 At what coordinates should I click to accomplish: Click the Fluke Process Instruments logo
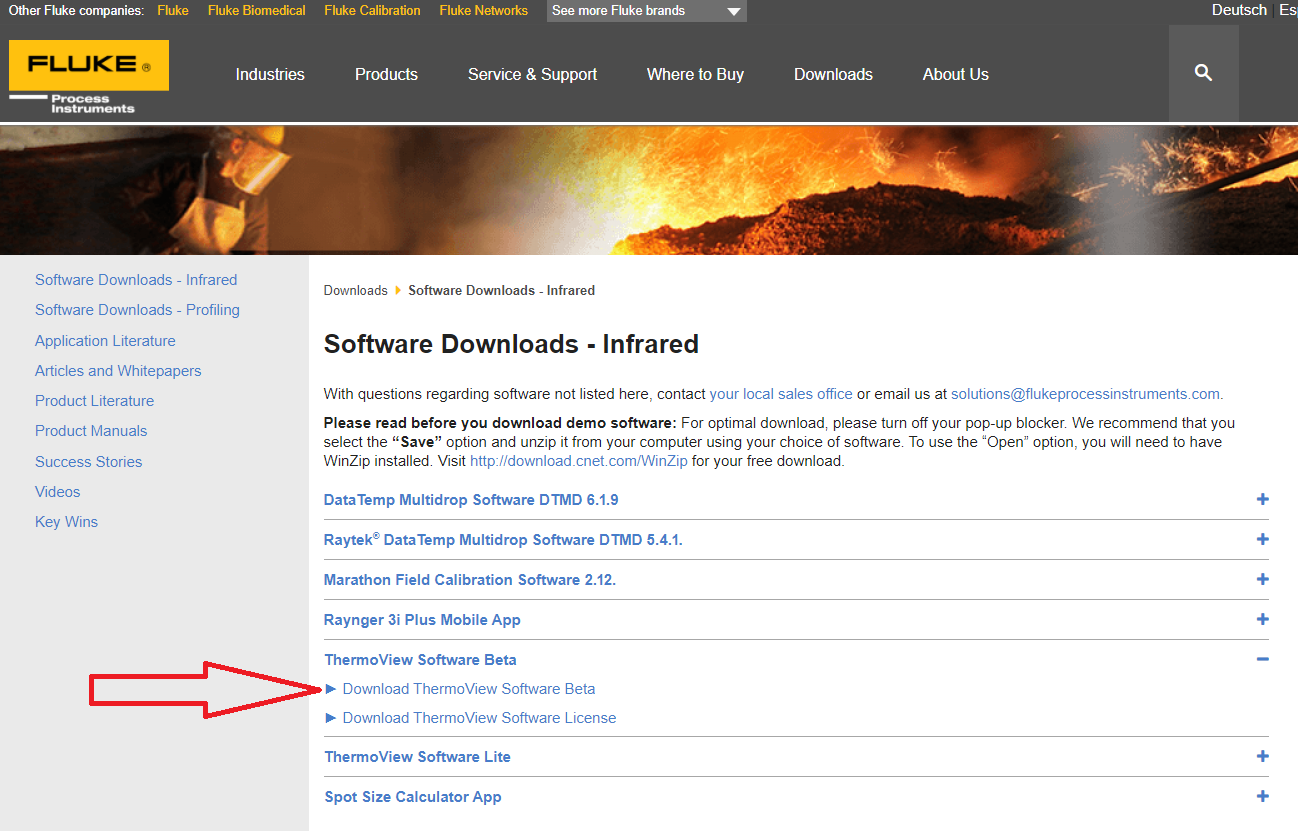(89, 77)
